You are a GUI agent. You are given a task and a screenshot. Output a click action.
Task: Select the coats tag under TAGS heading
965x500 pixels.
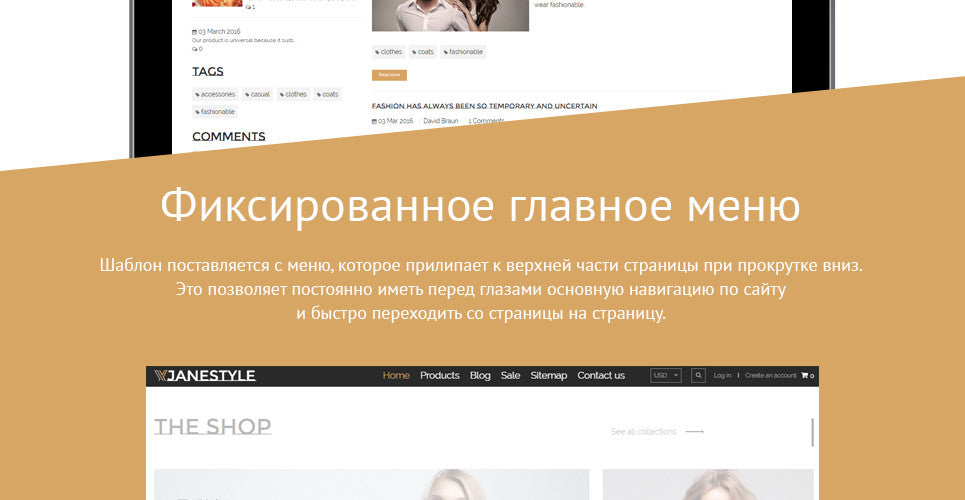tap(327, 94)
